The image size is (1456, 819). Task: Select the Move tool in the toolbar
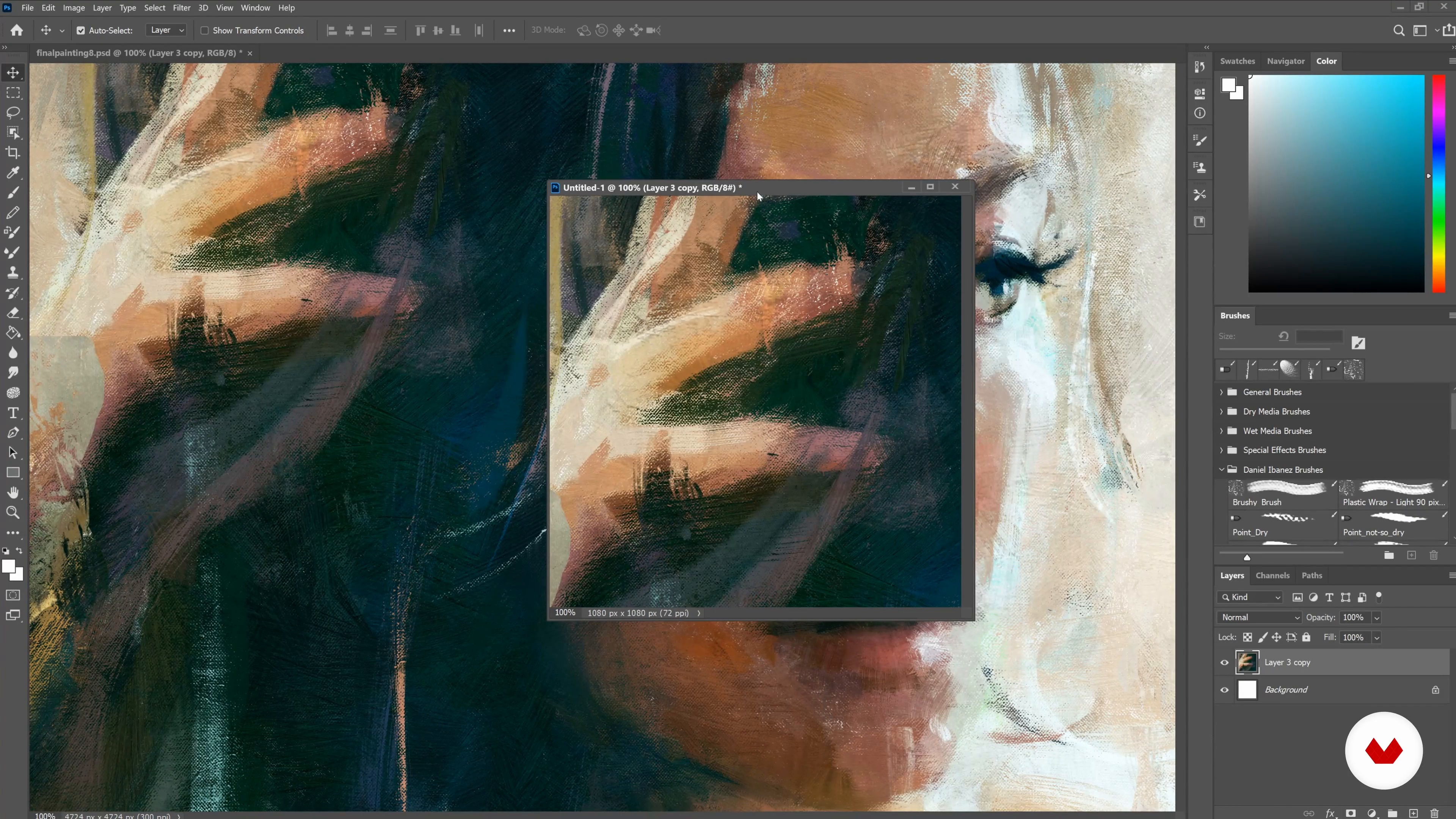[x=13, y=72]
